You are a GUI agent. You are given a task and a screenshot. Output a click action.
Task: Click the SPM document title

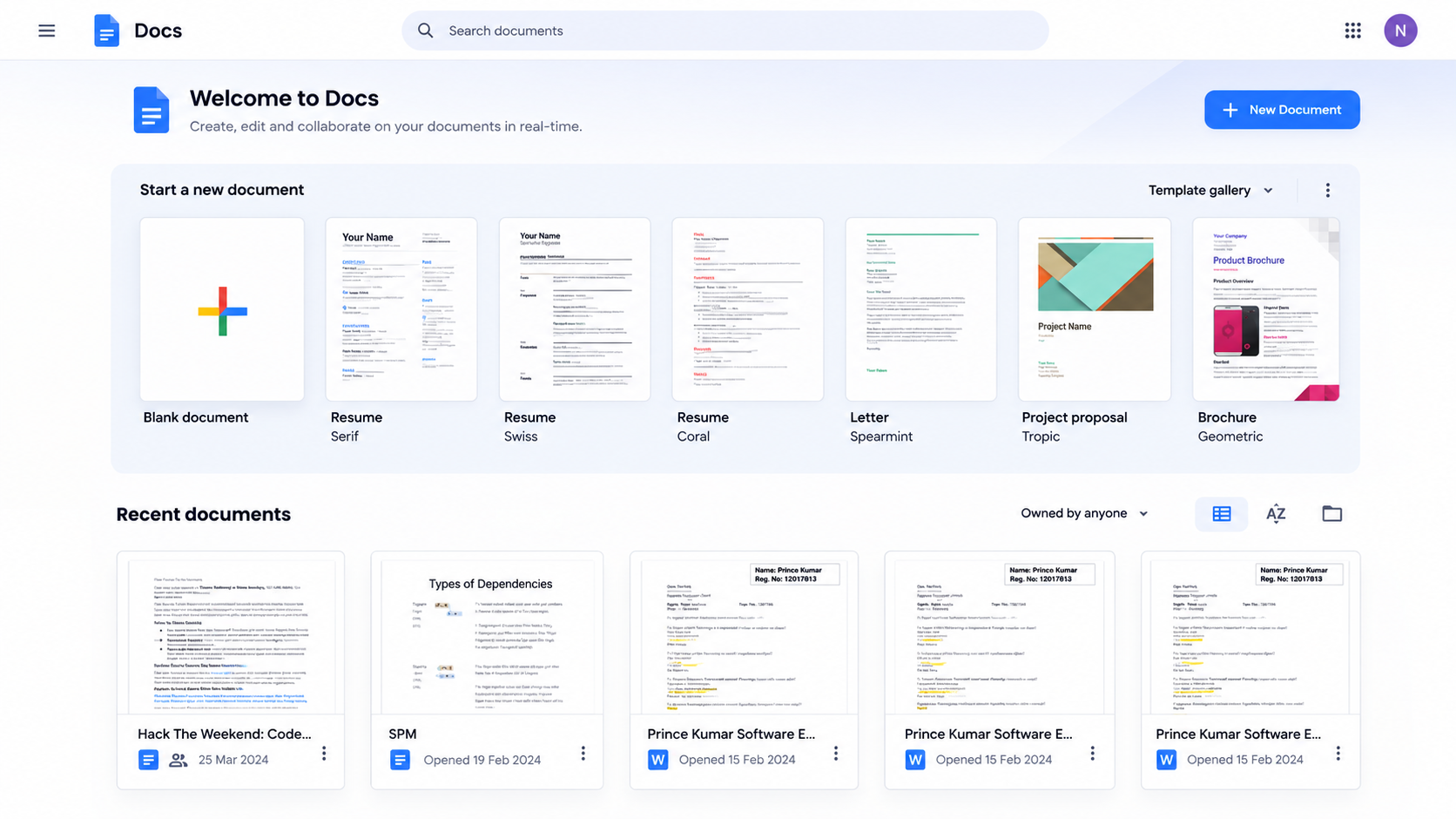pos(402,734)
